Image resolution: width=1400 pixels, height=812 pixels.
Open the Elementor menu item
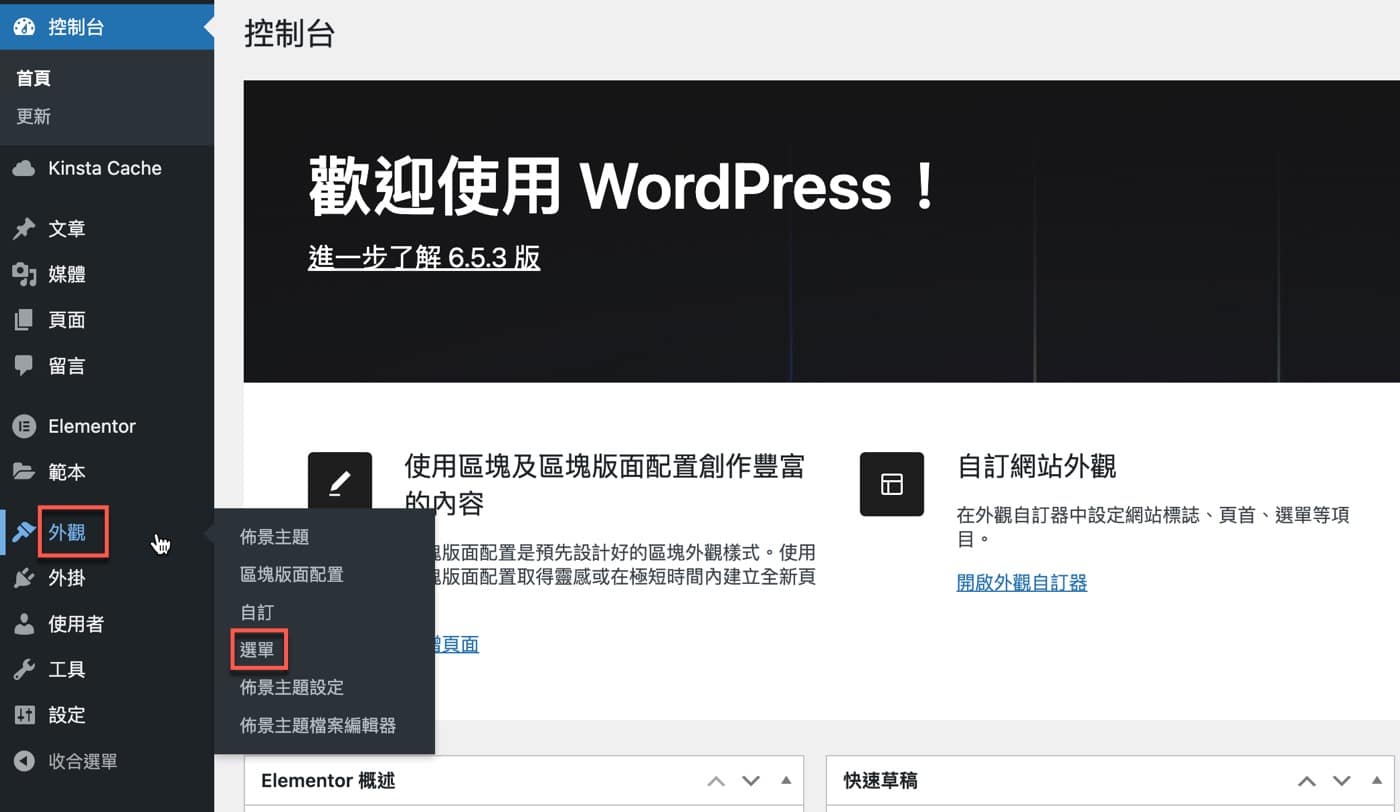pos(107,426)
